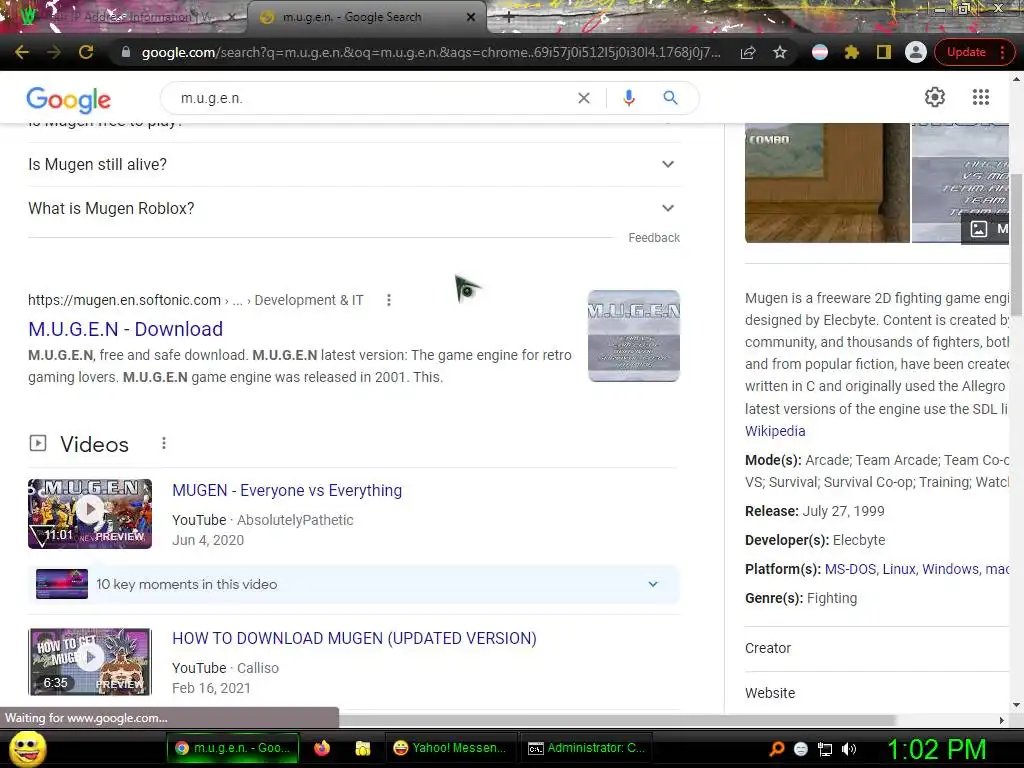The width and height of the screenshot is (1024, 768).
Task: Open the search tray icon
Action: [776, 749]
